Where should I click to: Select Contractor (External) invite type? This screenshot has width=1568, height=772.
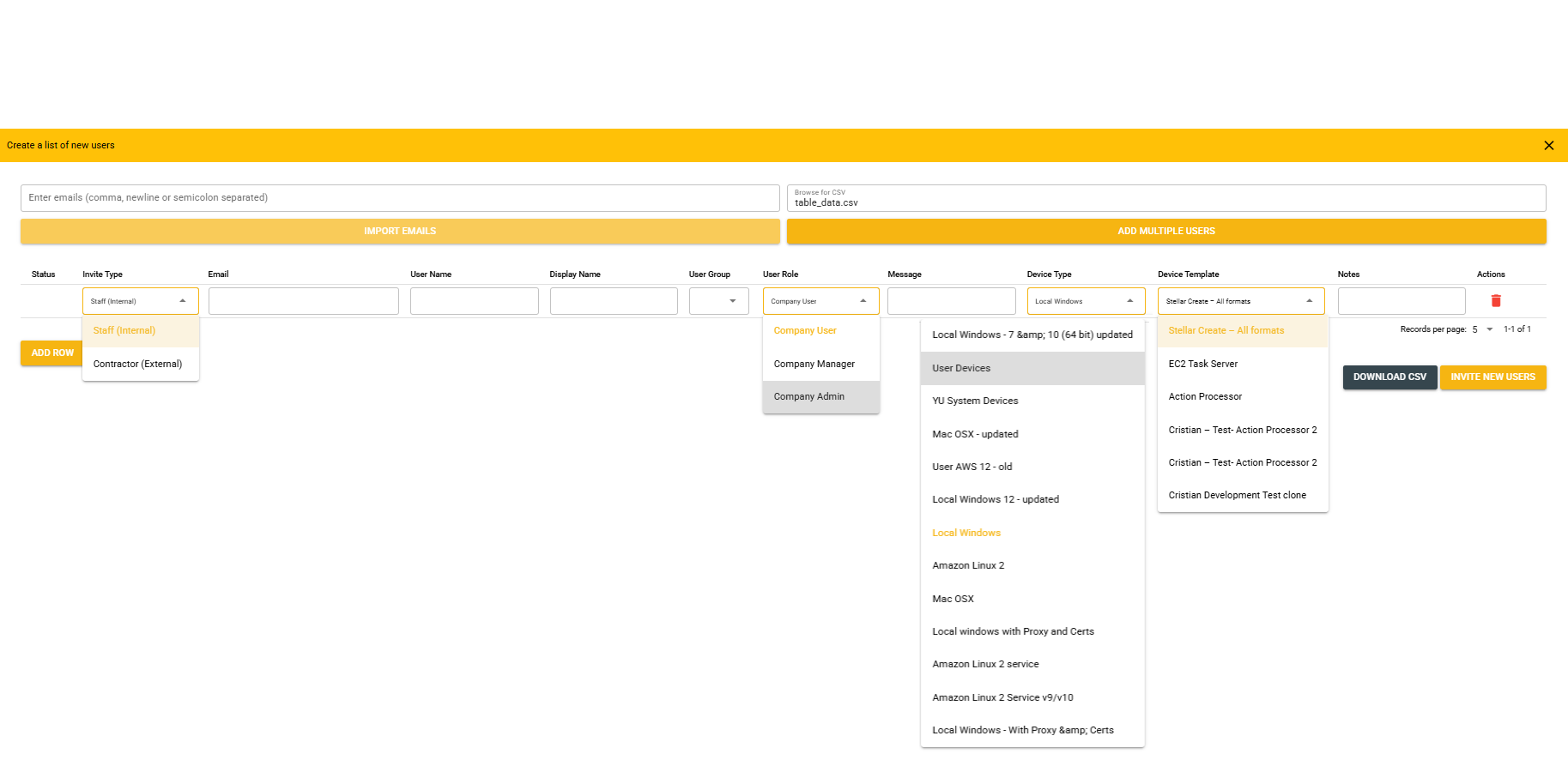[x=138, y=365]
